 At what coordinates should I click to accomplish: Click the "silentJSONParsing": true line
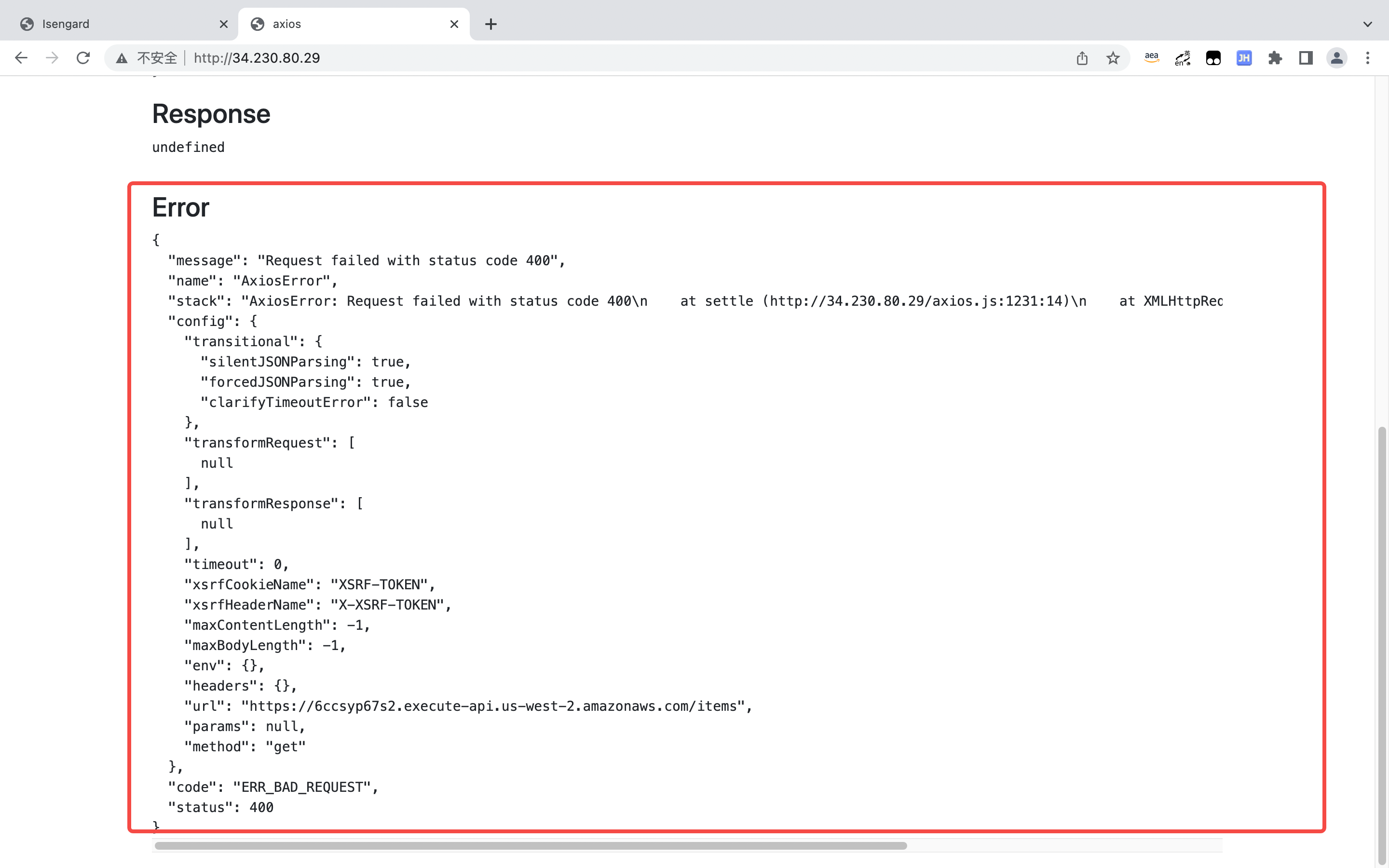(x=306, y=362)
